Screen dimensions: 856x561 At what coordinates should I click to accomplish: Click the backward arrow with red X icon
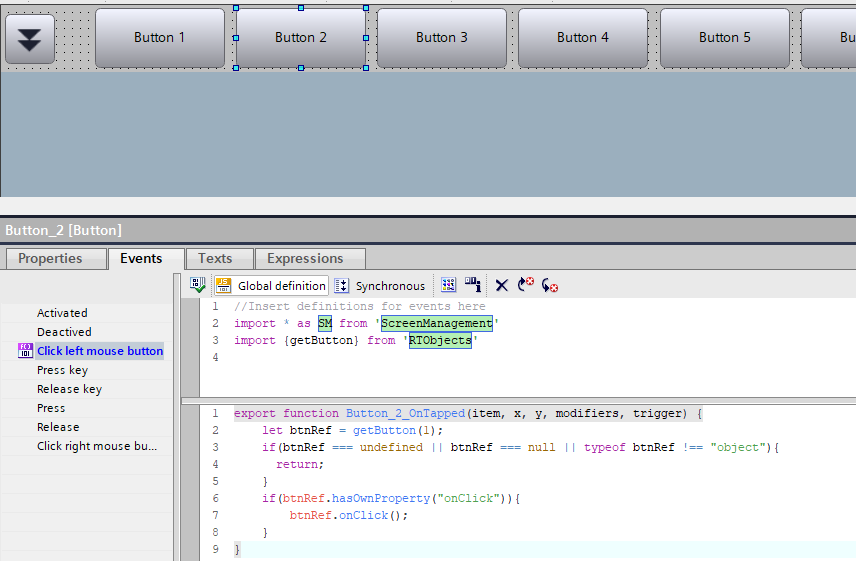(x=550, y=285)
